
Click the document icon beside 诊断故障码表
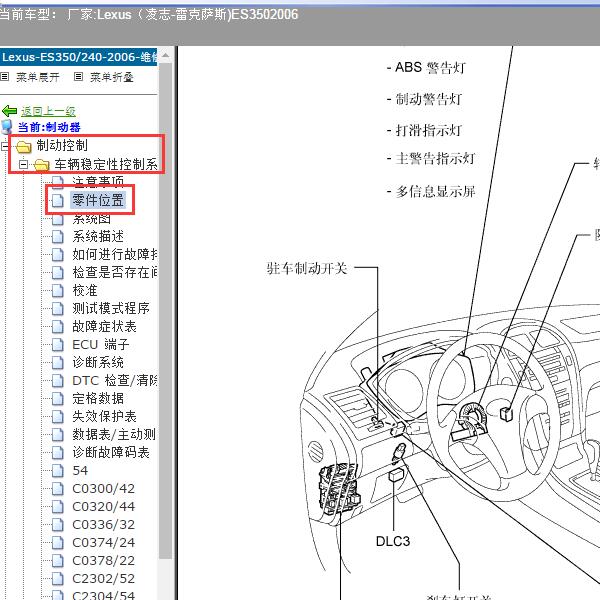coord(58,453)
